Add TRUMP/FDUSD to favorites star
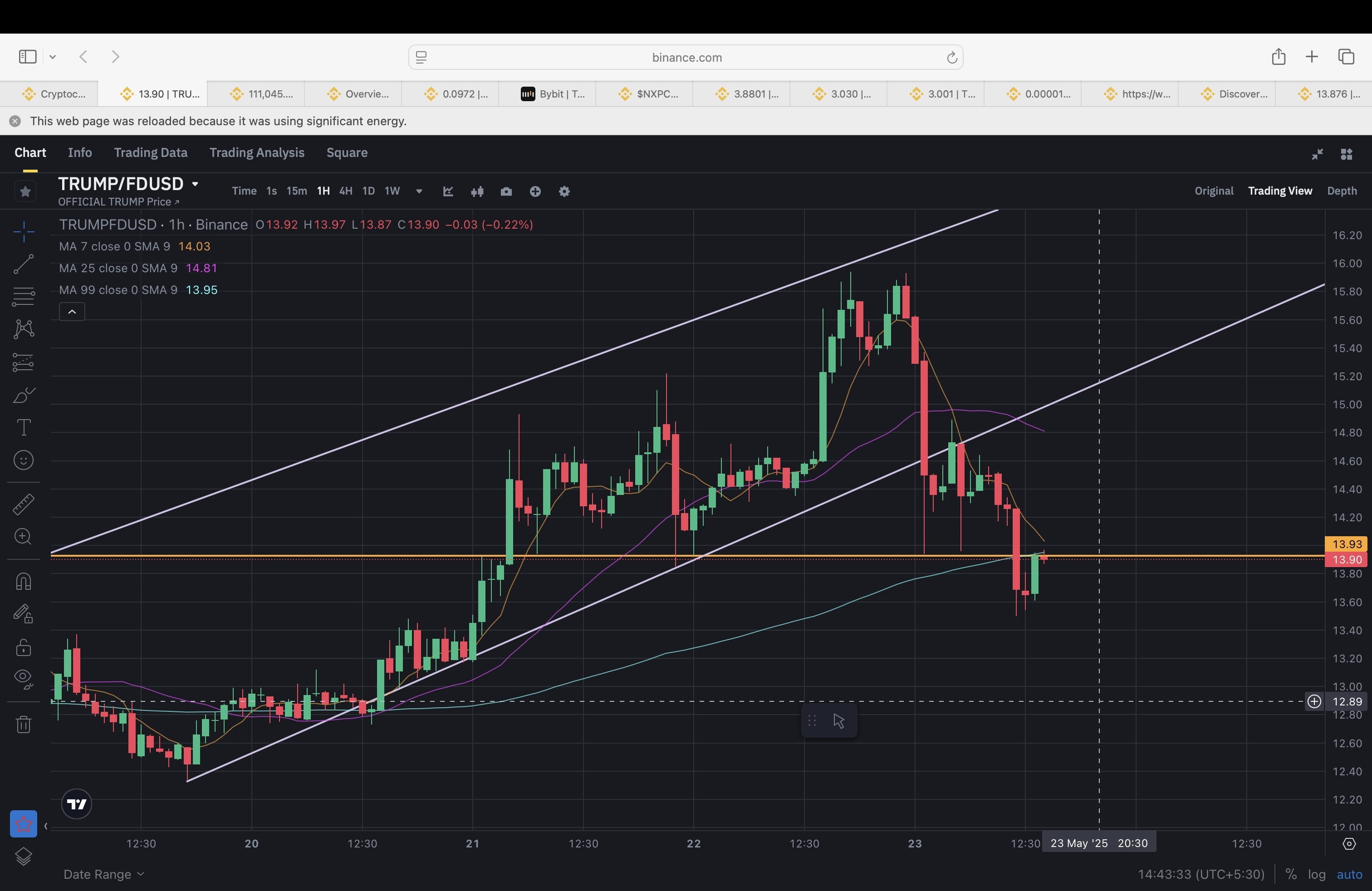 coord(25,191)
